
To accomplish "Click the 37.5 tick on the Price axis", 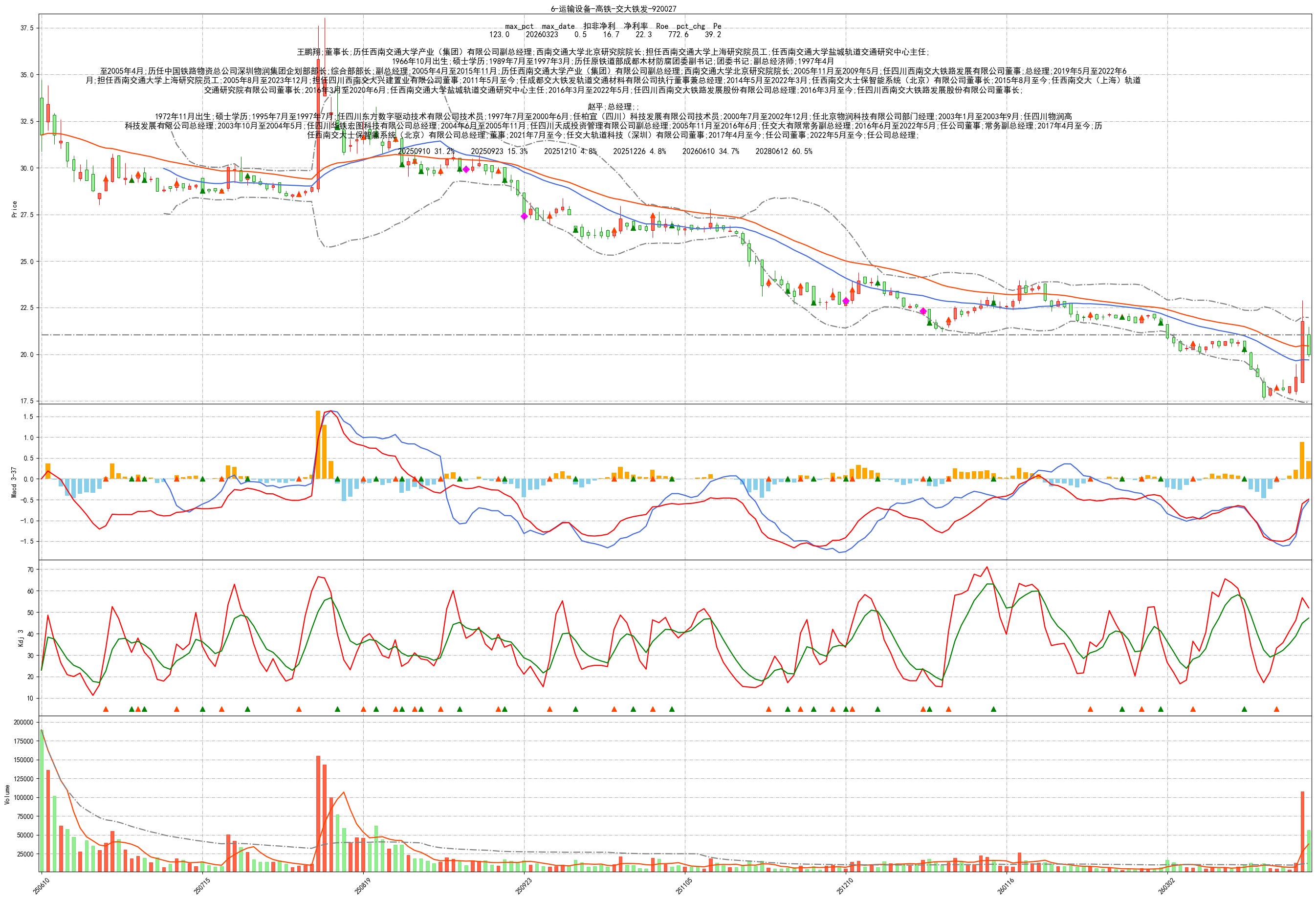I will click(x=27, y=28).
